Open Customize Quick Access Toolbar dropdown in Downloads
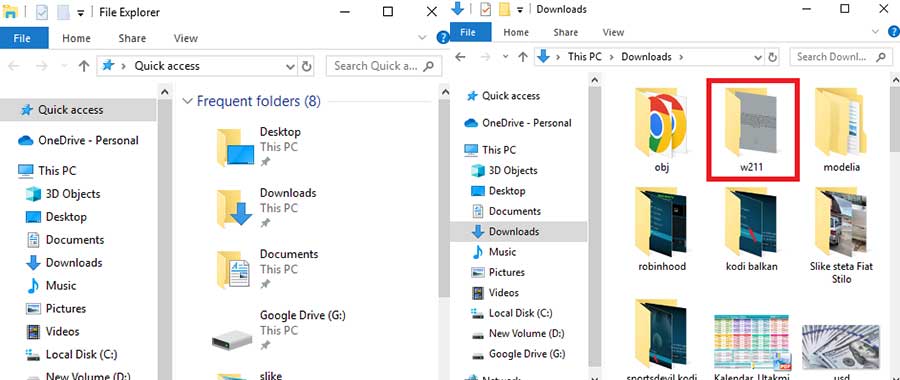The height and width of the screenshot is (380, 900). pos(520,9)
